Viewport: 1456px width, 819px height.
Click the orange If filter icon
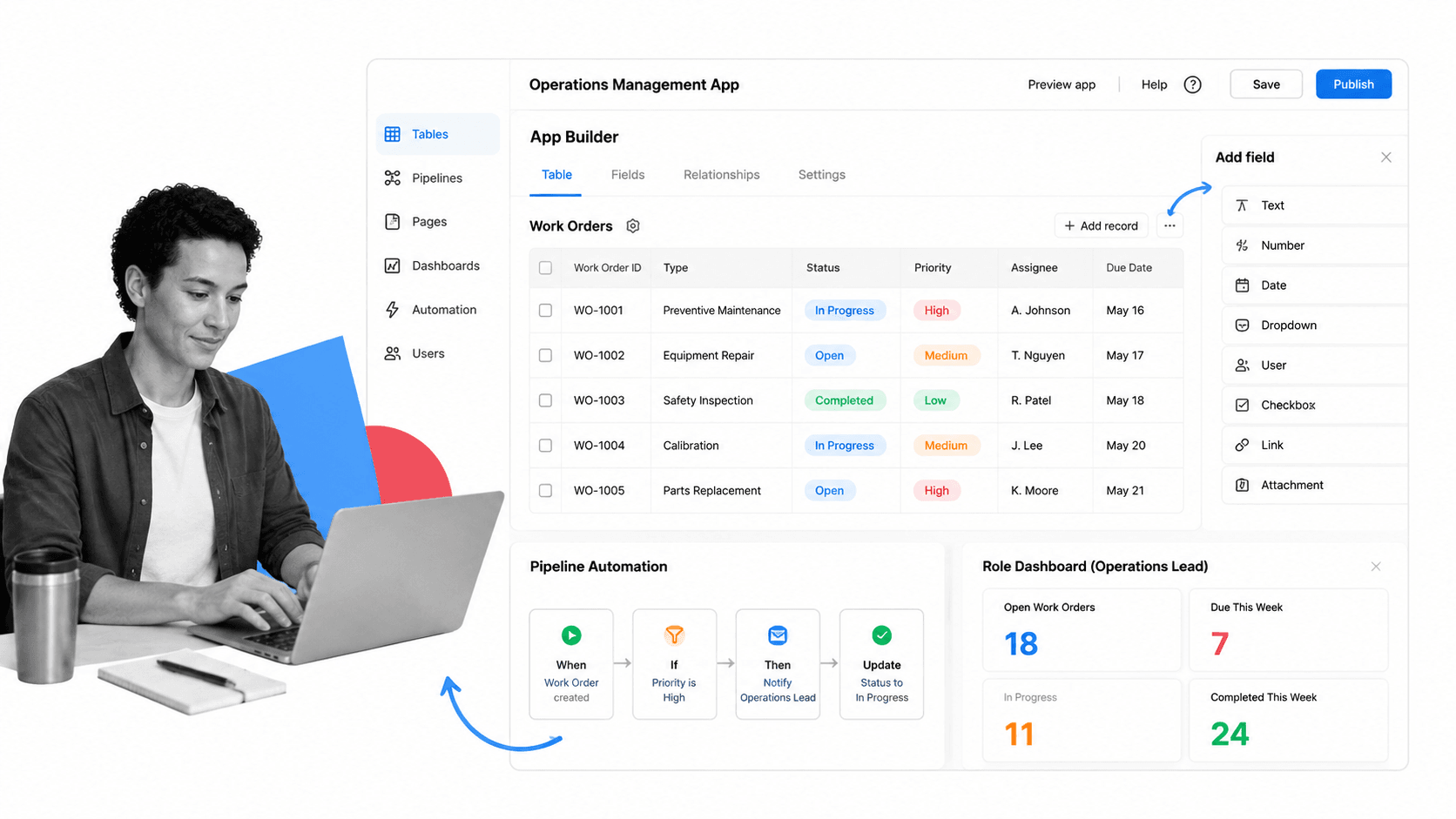tap(674, 635)
